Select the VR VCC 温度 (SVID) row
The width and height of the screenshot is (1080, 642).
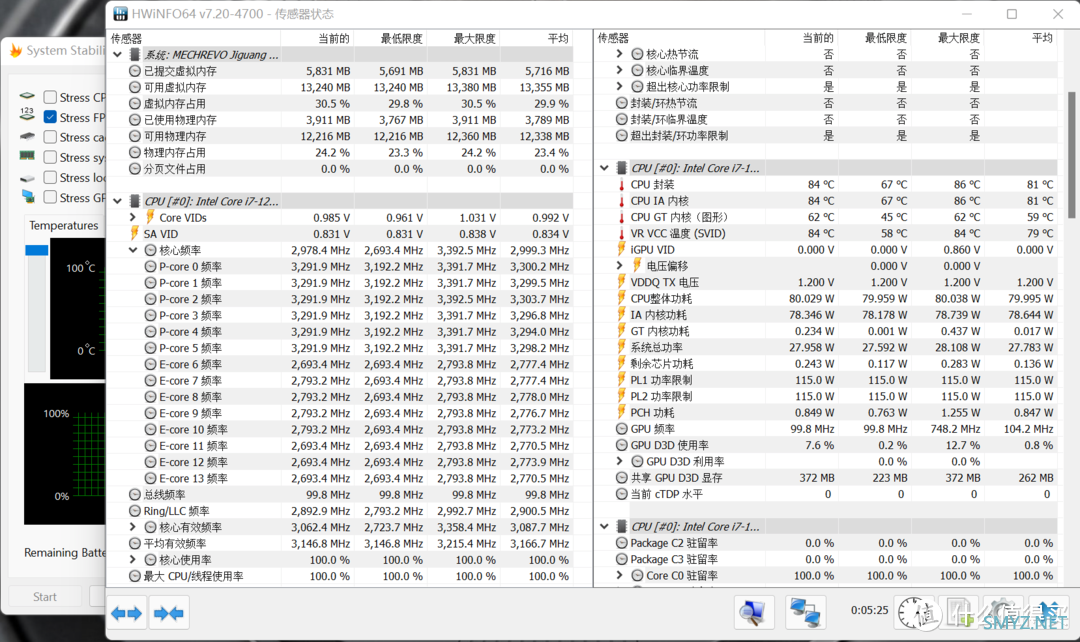pyautogui.click(x=826, y=234)
